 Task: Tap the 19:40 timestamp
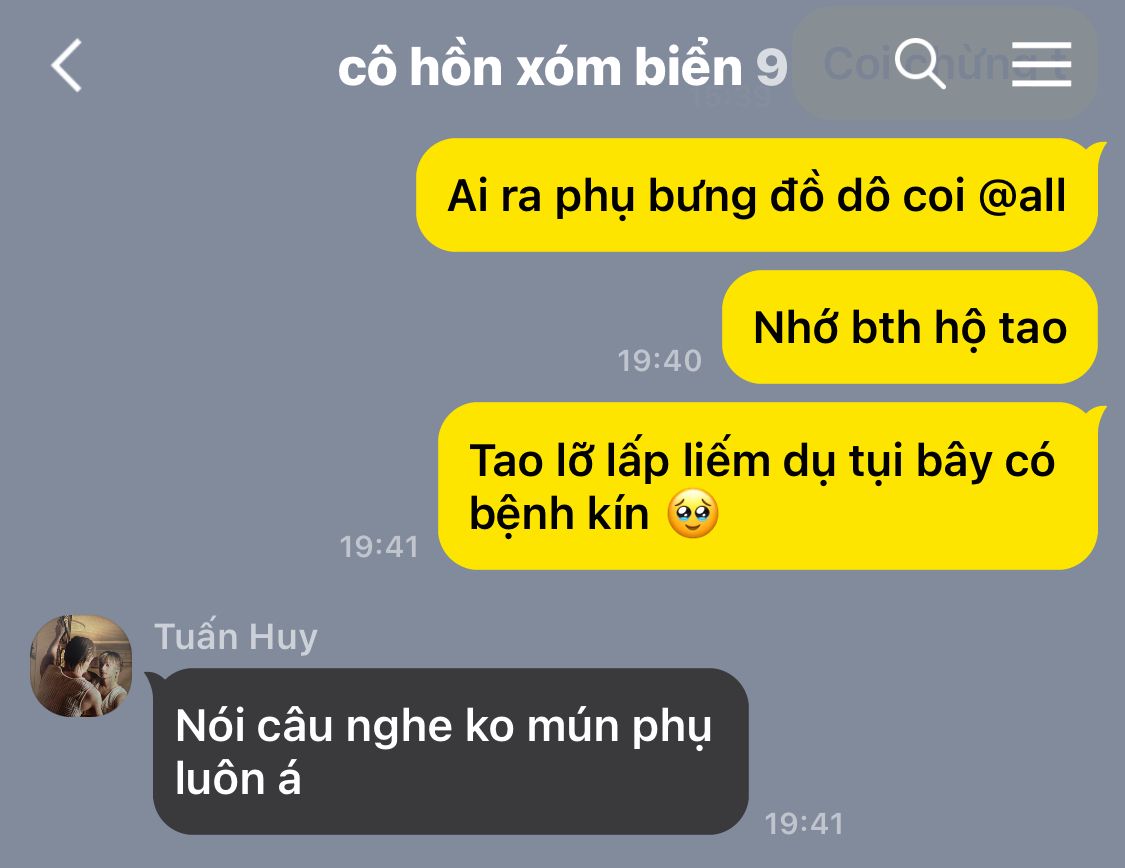(x=659, y=360)
